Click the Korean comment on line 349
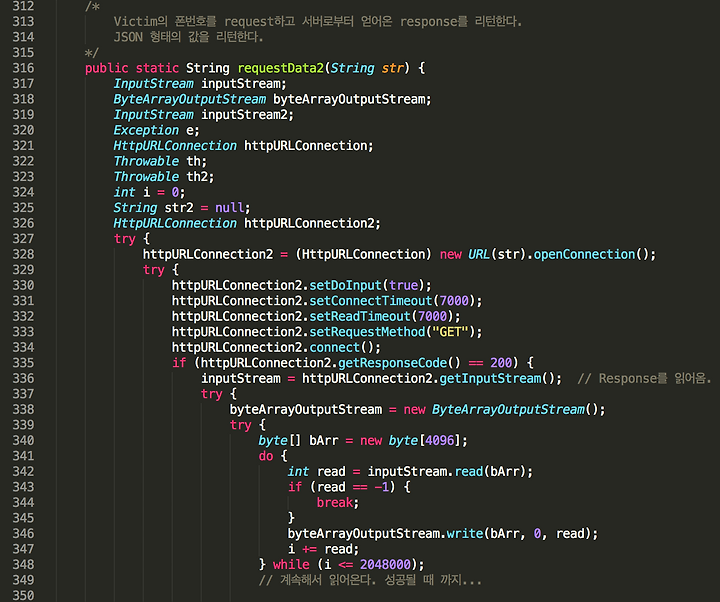 pyautogui.click(x=370, y=580)
